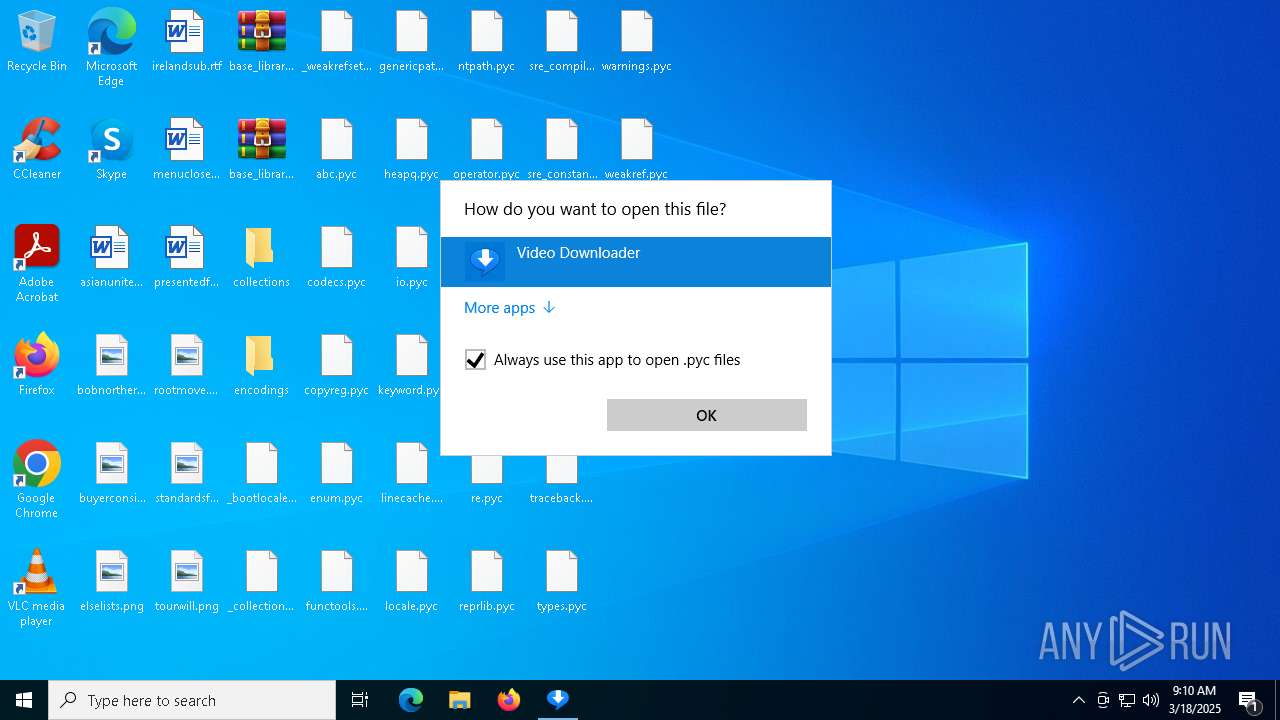The width and height of the screenshot is (1280, 720).
Task: Open File Explorer from the taskbar
Action: (x=460, y=700)
